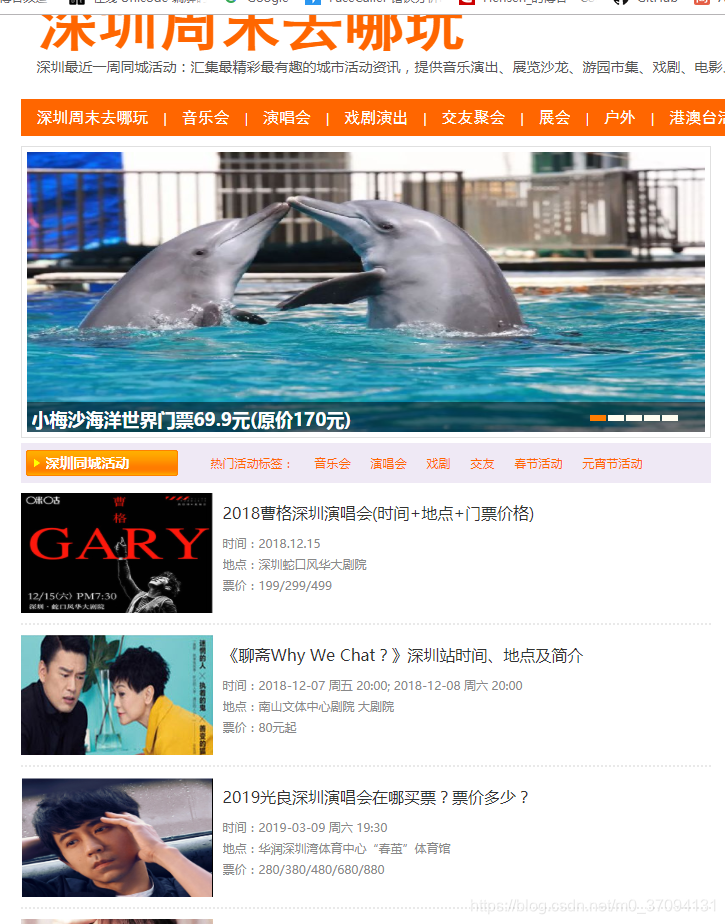
Task: Click the 展会 navigation item
Action: (554, 118)
